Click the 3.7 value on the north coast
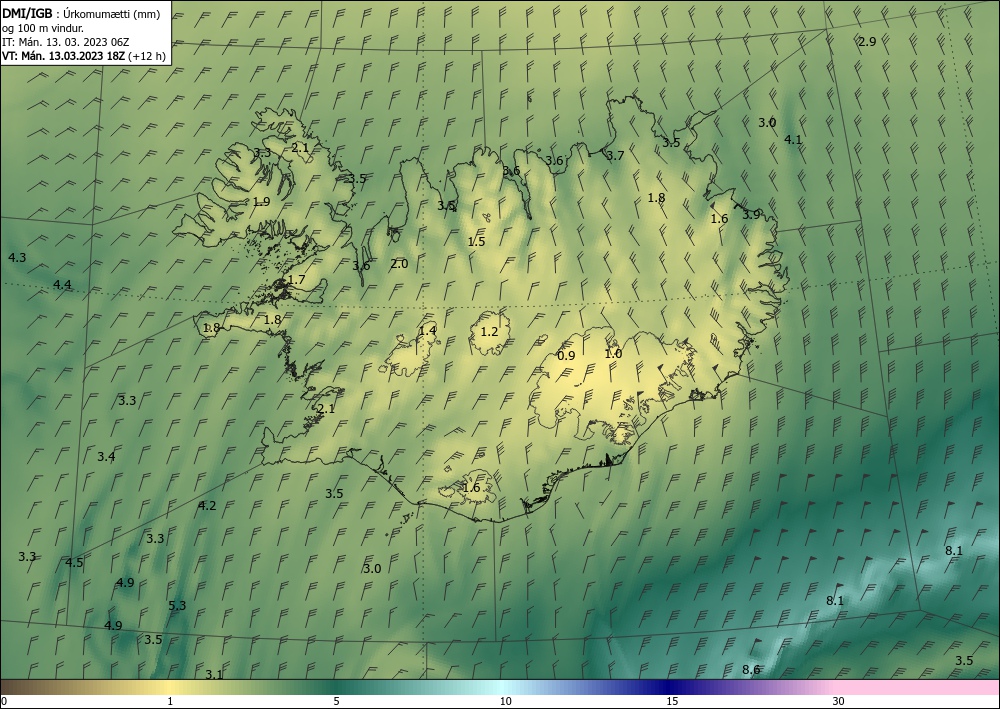Image resolution: width=1000 pixels, height=709 pixels. (x=615, y=156)
